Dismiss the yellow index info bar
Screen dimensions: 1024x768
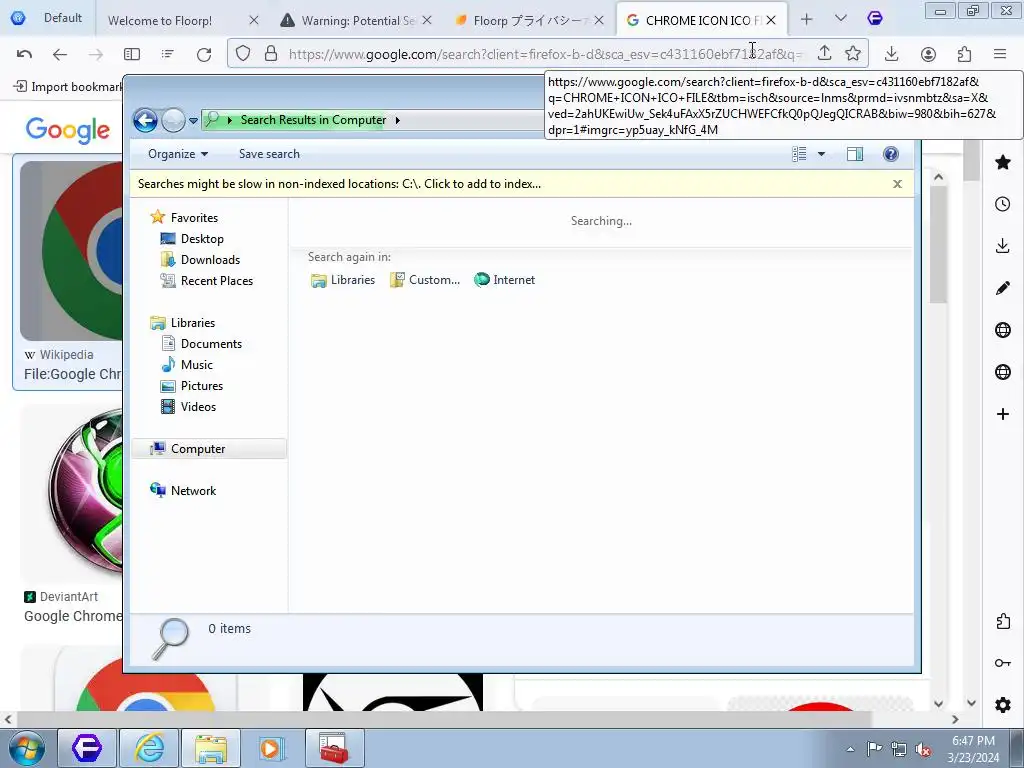coord(897,184)
